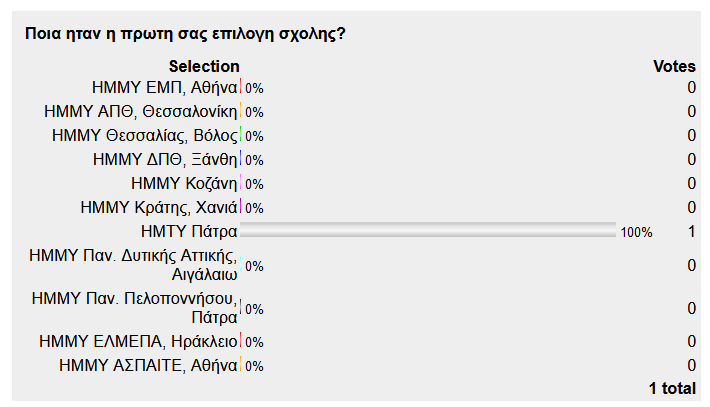Image resolution: width=710 pixels, height=407 pixels.
Task: Select the ΗΜΜΥ ΑΠΘ, Θεσσαλονίκη row label
Action: click(140, 111)
